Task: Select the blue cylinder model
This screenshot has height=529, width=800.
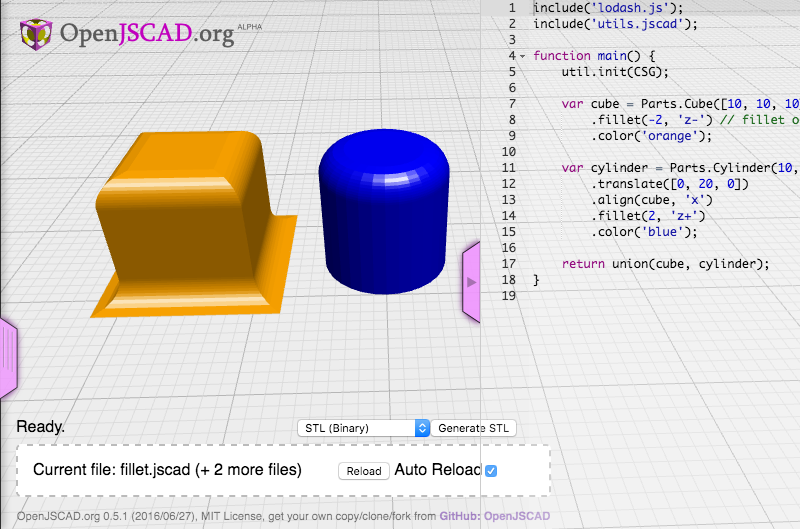Action: point(384,212)
